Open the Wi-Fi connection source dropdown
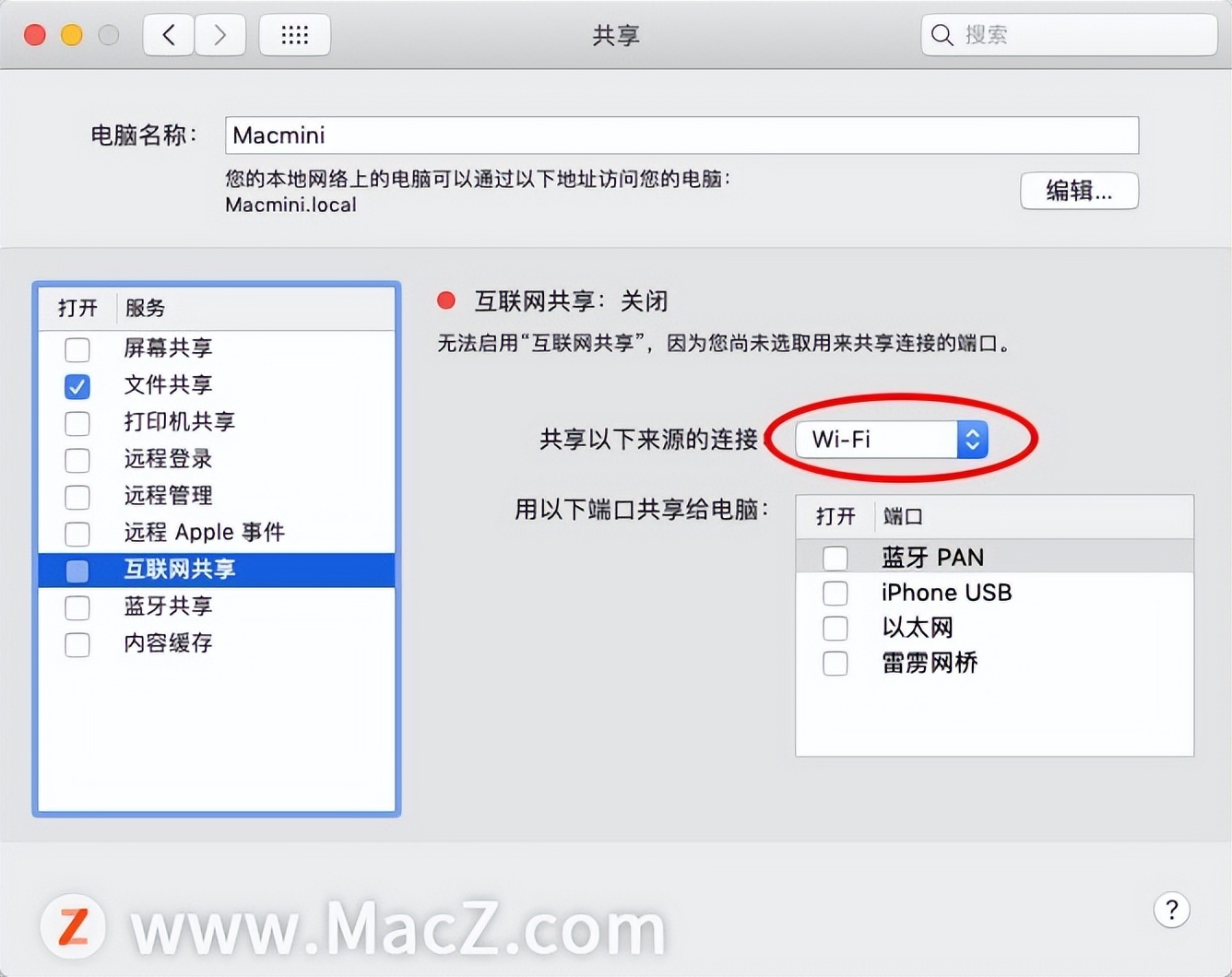1232x977 pixels. click(x=892, y=440)
